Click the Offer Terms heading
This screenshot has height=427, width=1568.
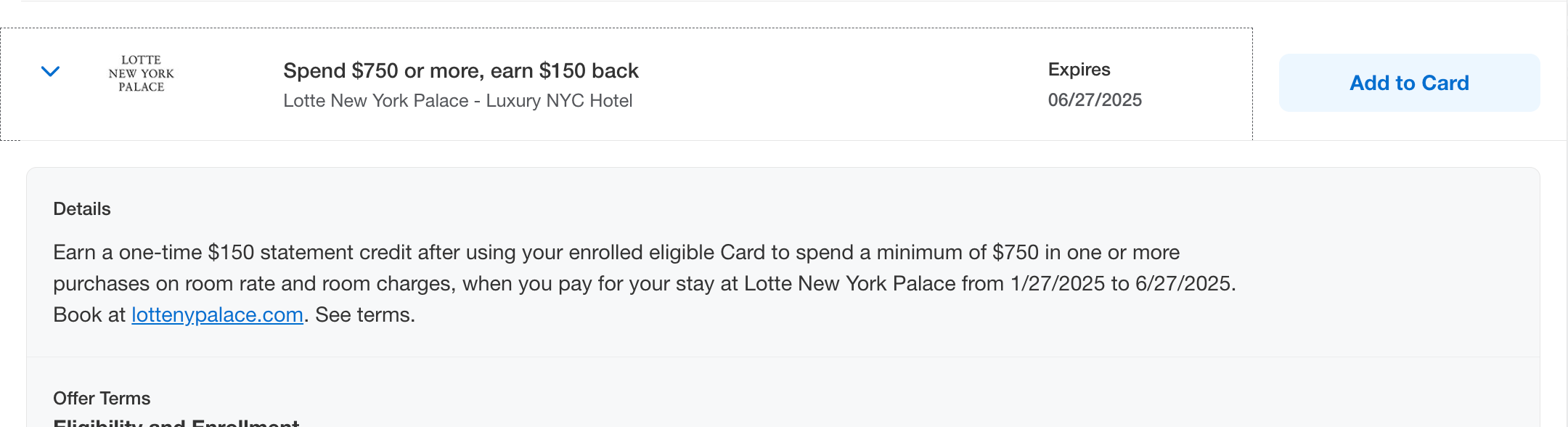coord(102,398)
